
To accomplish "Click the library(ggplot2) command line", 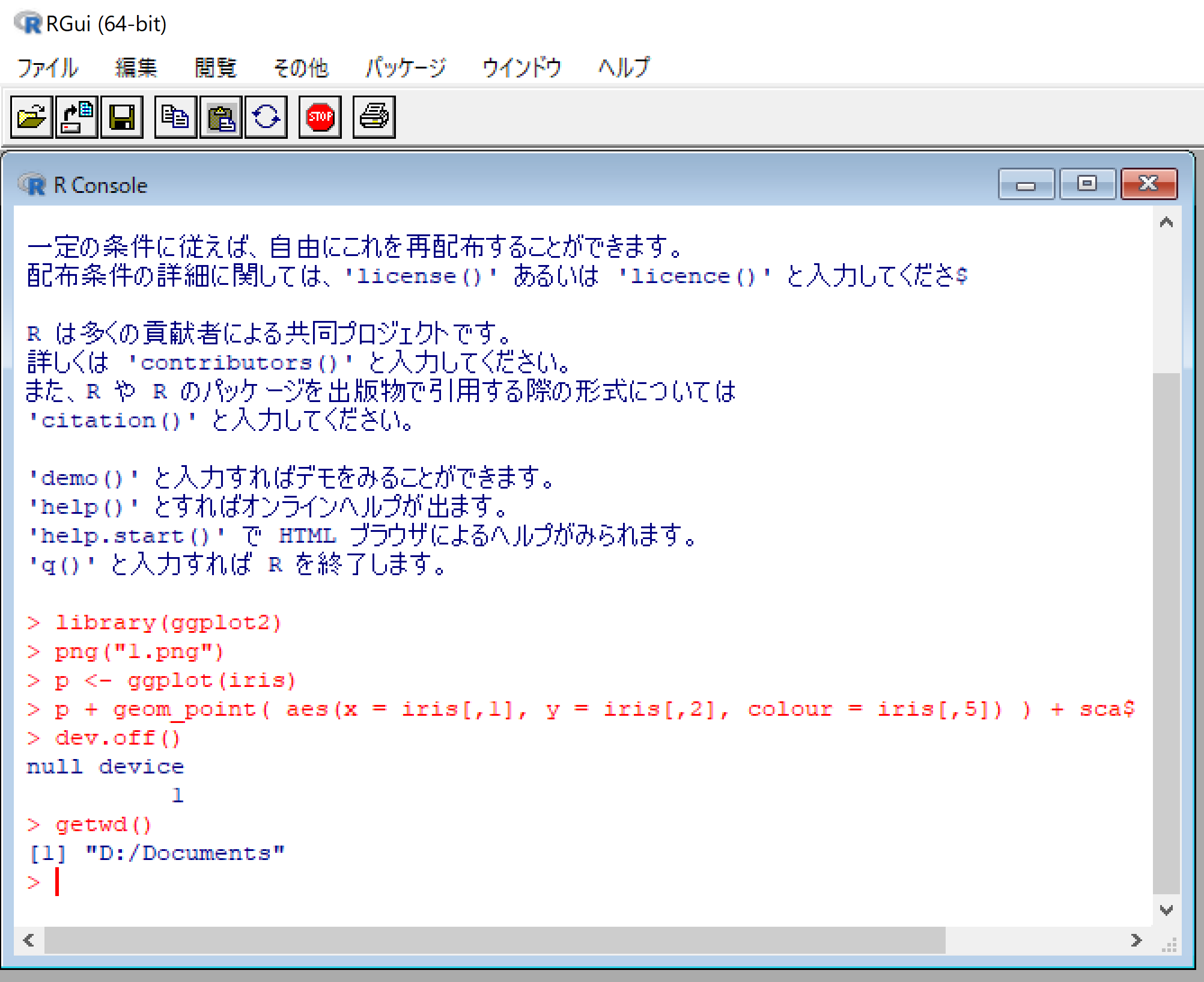I will (x=154, y=623).
